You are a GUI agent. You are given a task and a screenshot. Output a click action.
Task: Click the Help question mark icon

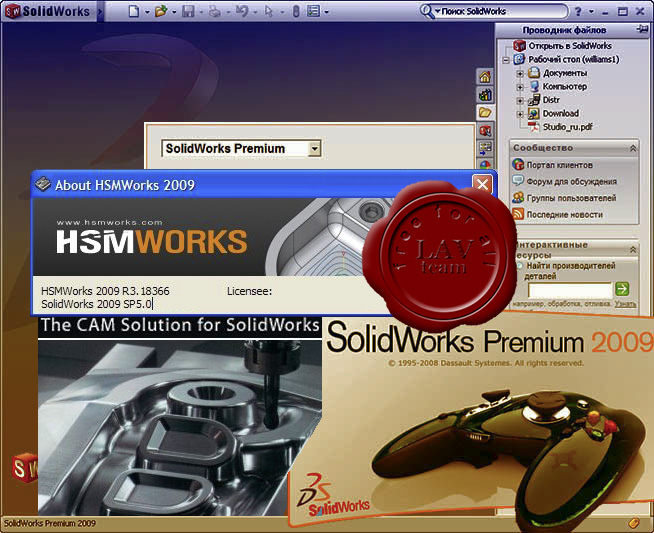point(578,11)
